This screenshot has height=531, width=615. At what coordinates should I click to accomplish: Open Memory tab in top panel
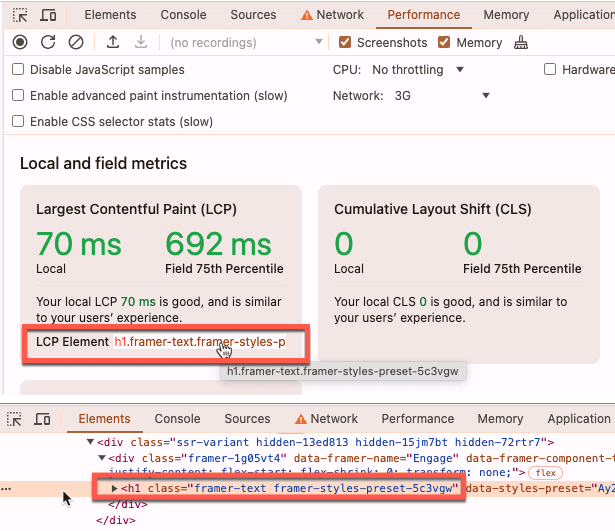(506, 15)
